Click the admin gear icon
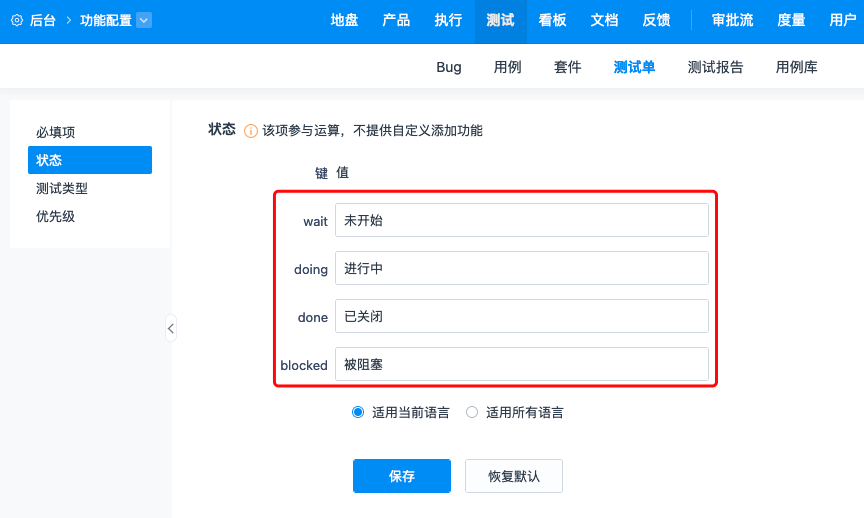The width and height of the screenshot is (864, 518). click(x=17, y=20)
